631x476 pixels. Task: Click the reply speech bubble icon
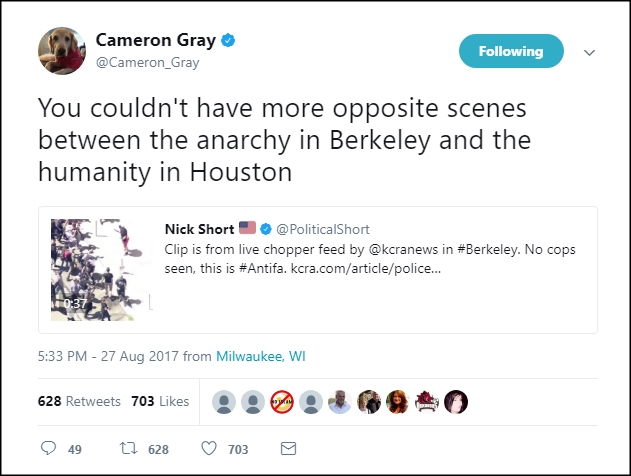49,448
